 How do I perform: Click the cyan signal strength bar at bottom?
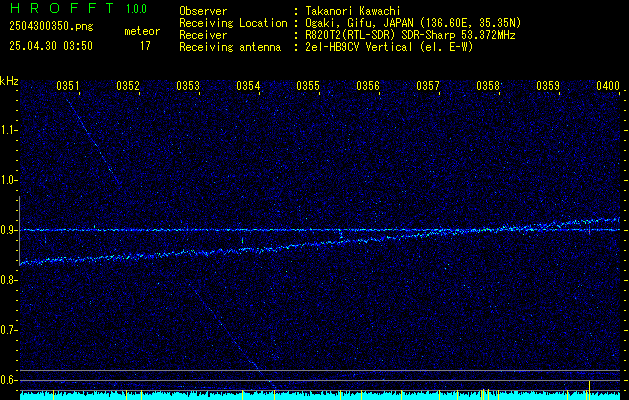(x=320, y=396)
